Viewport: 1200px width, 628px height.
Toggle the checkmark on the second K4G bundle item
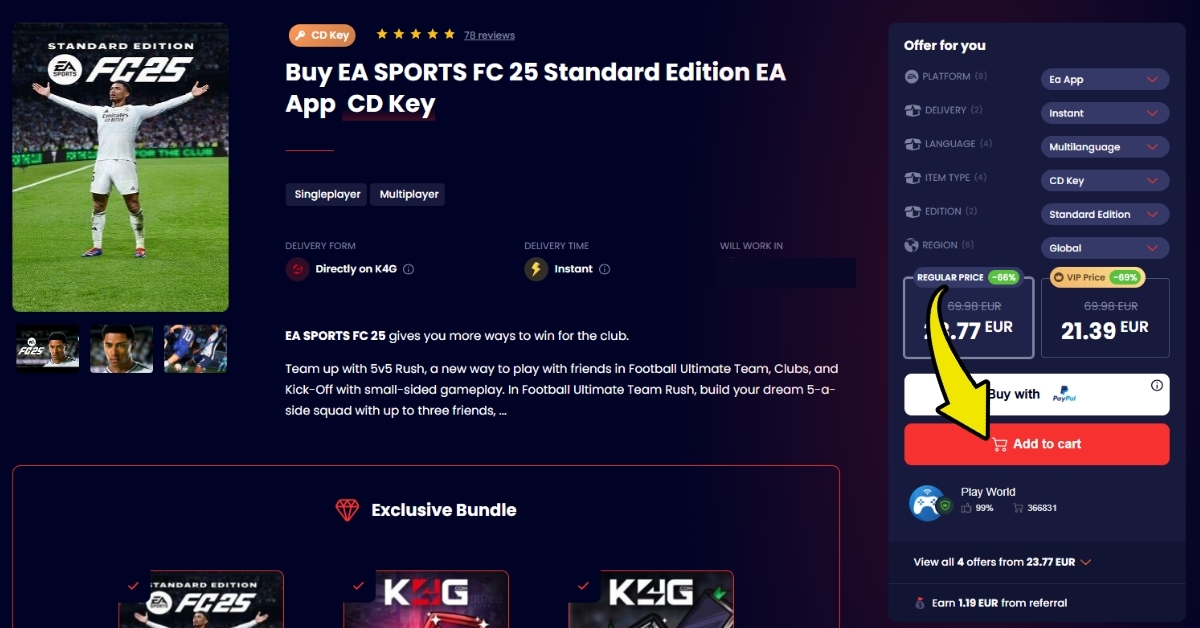click(358, 585)
